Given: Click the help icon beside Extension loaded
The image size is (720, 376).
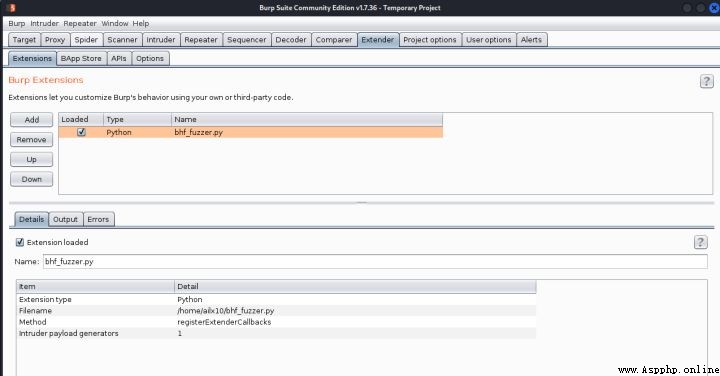Looking at the screenshot, I should (700, 242).
